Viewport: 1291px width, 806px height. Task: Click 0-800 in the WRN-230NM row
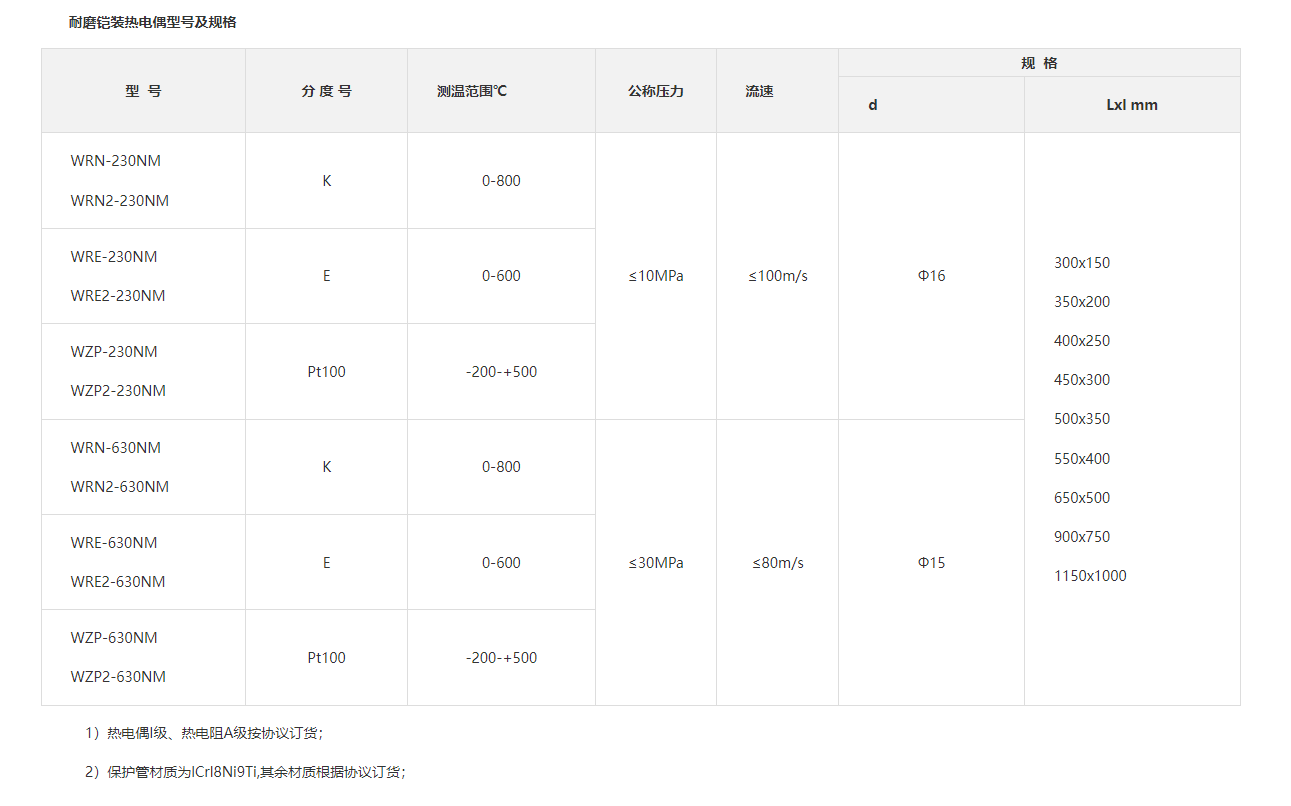[x=501, y=181]
